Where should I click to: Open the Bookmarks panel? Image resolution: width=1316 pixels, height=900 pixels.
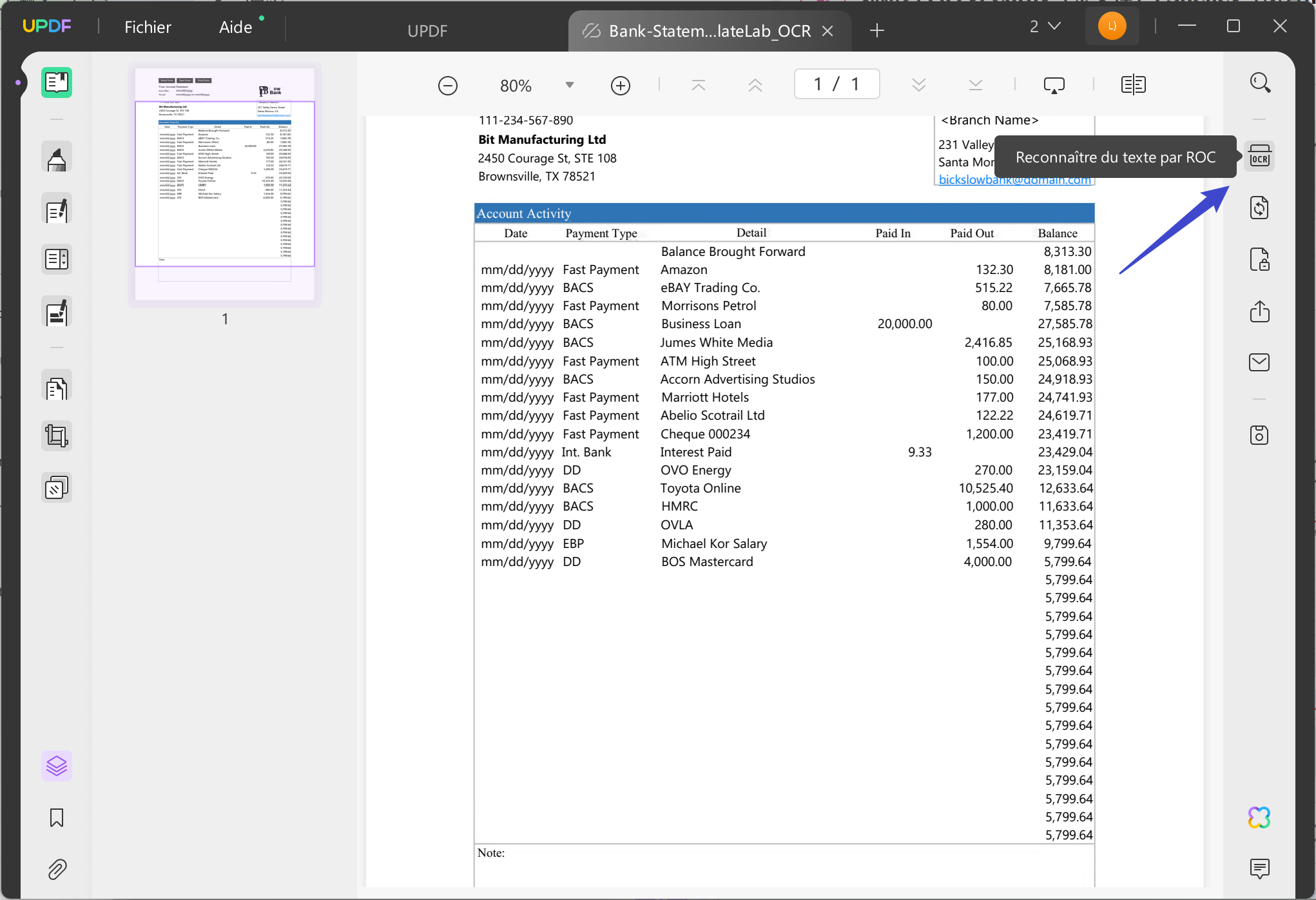coord(57,817)
